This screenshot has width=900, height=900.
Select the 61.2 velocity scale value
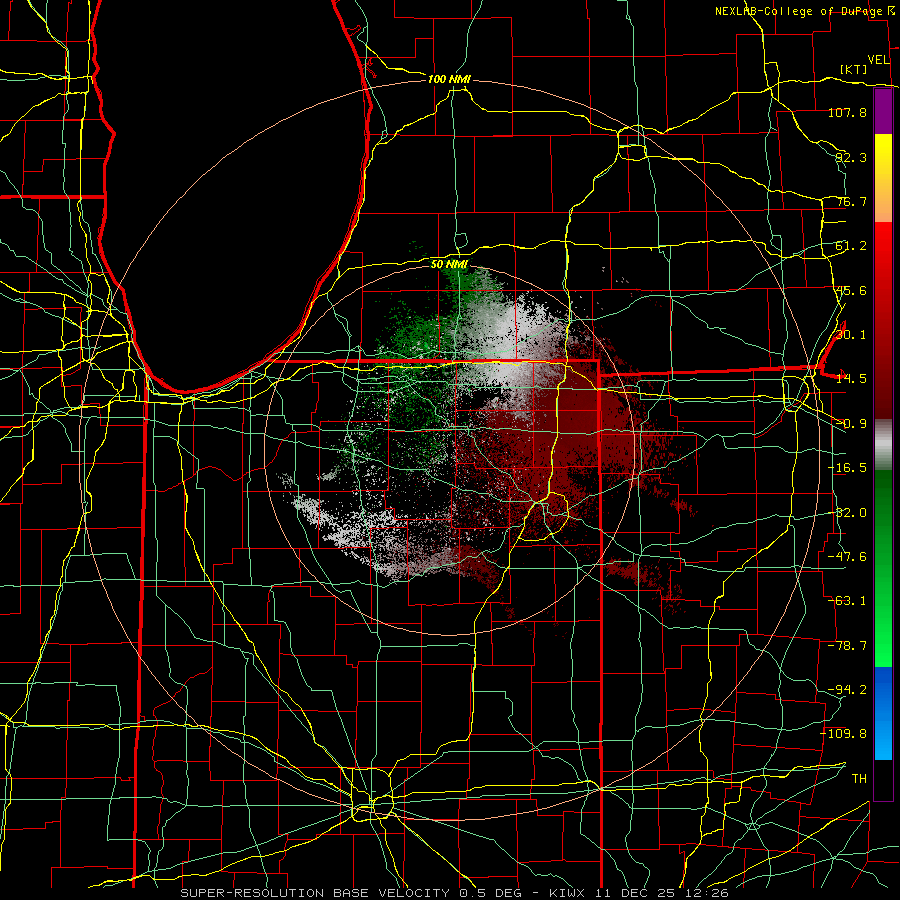coord(851,246)
